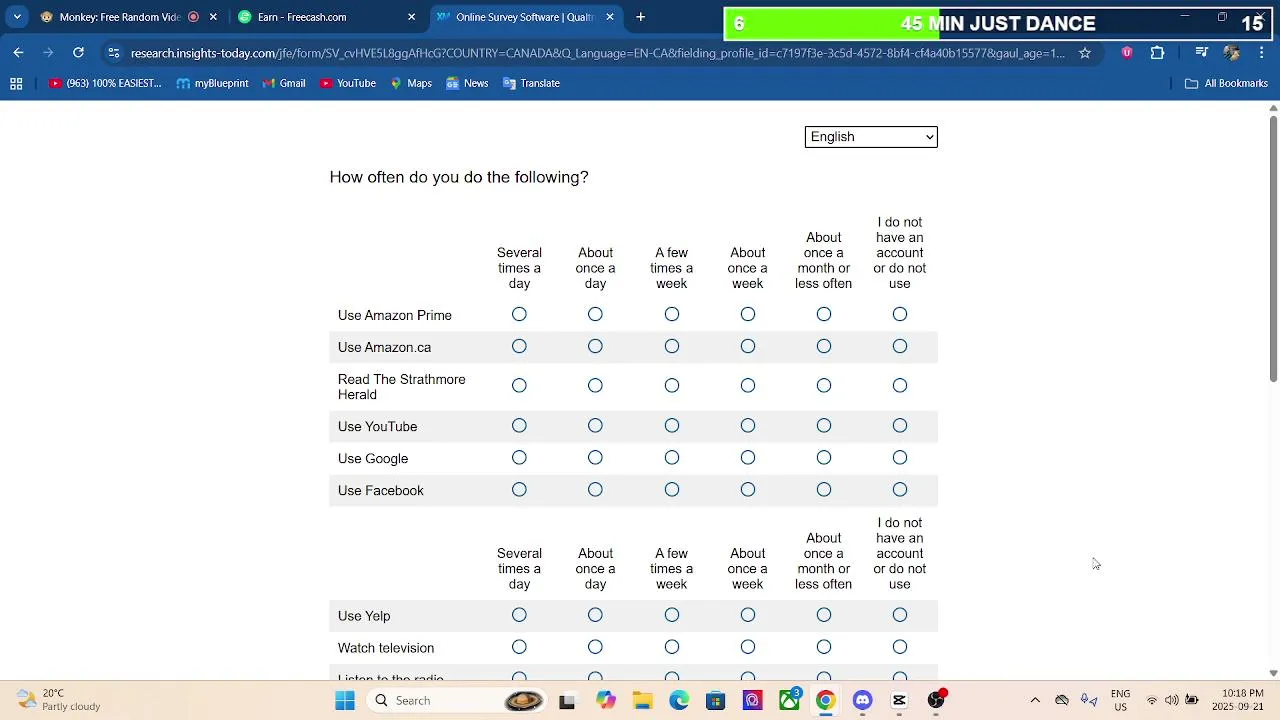Open the myBlueprint bookmark
The image size is (1280, 720).
212,84
